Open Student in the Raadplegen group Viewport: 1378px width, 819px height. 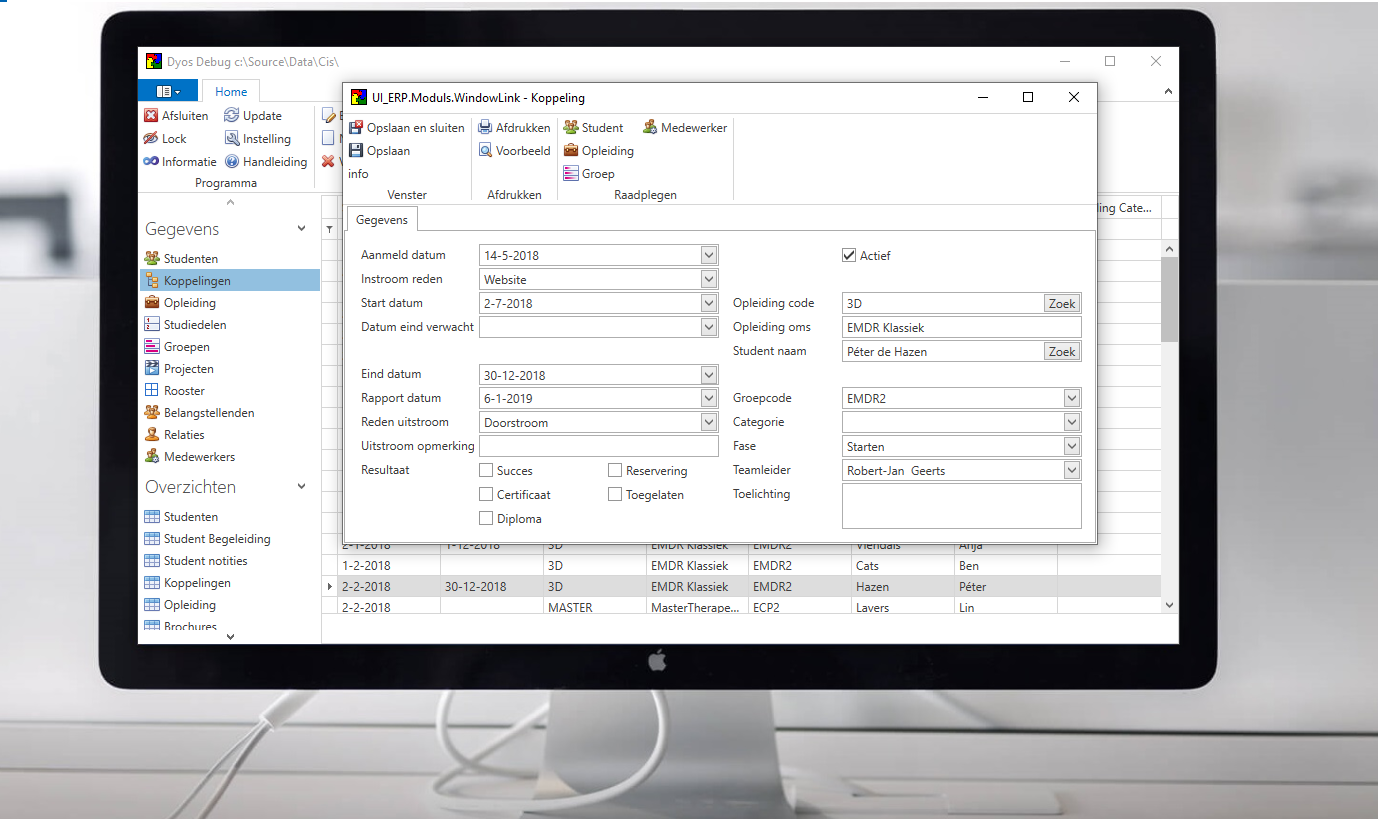click(x=593, y=128)
